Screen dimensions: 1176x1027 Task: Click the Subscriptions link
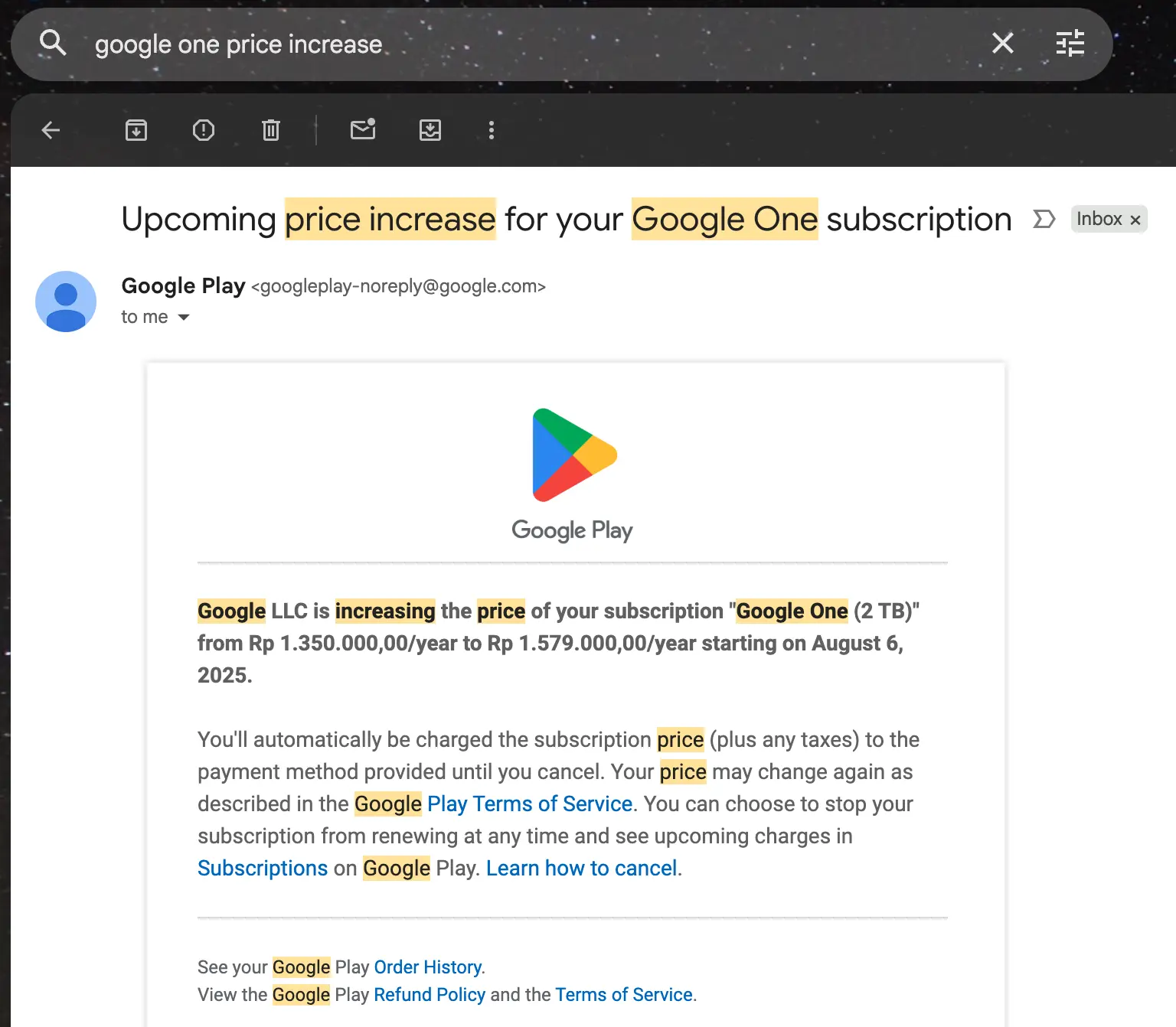[x=262, y=868]
